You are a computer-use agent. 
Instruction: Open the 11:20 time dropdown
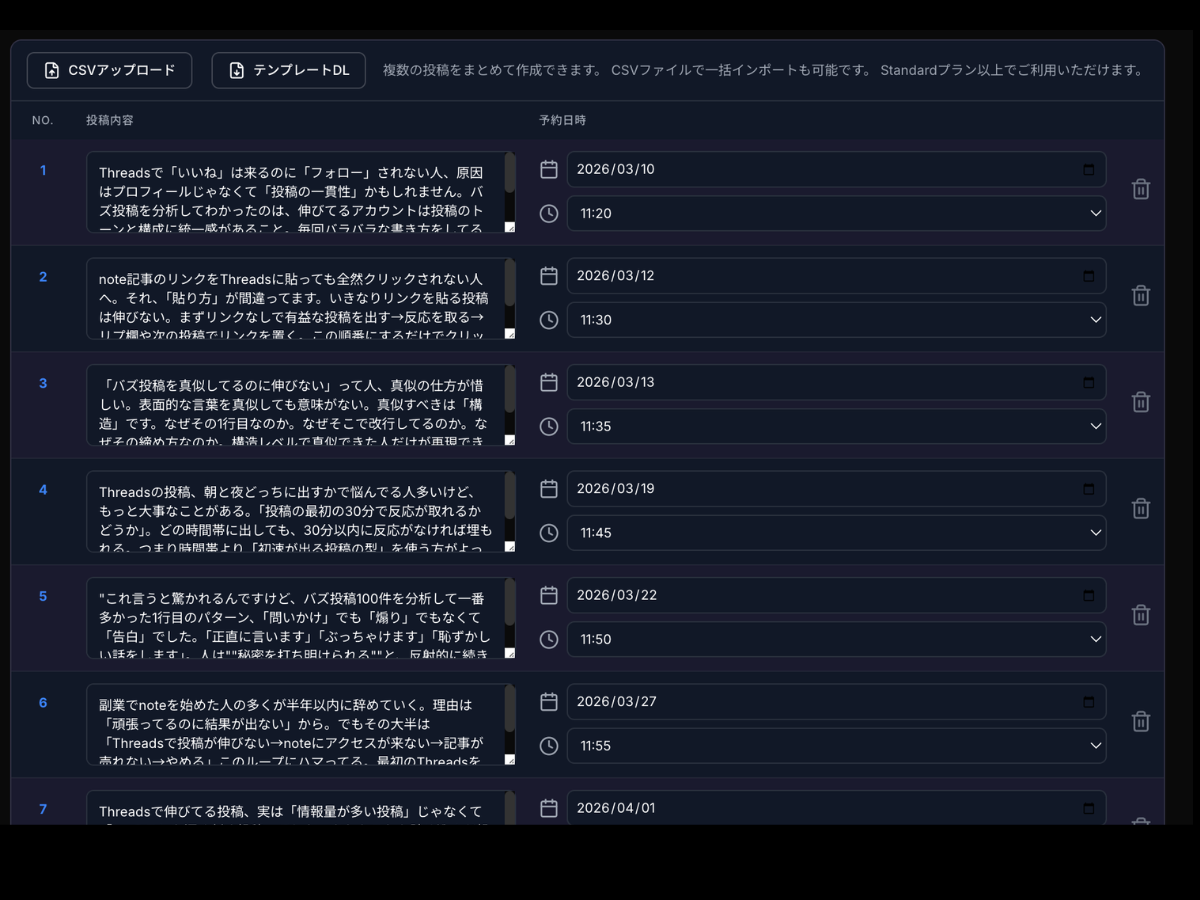[x=836, y=213]
